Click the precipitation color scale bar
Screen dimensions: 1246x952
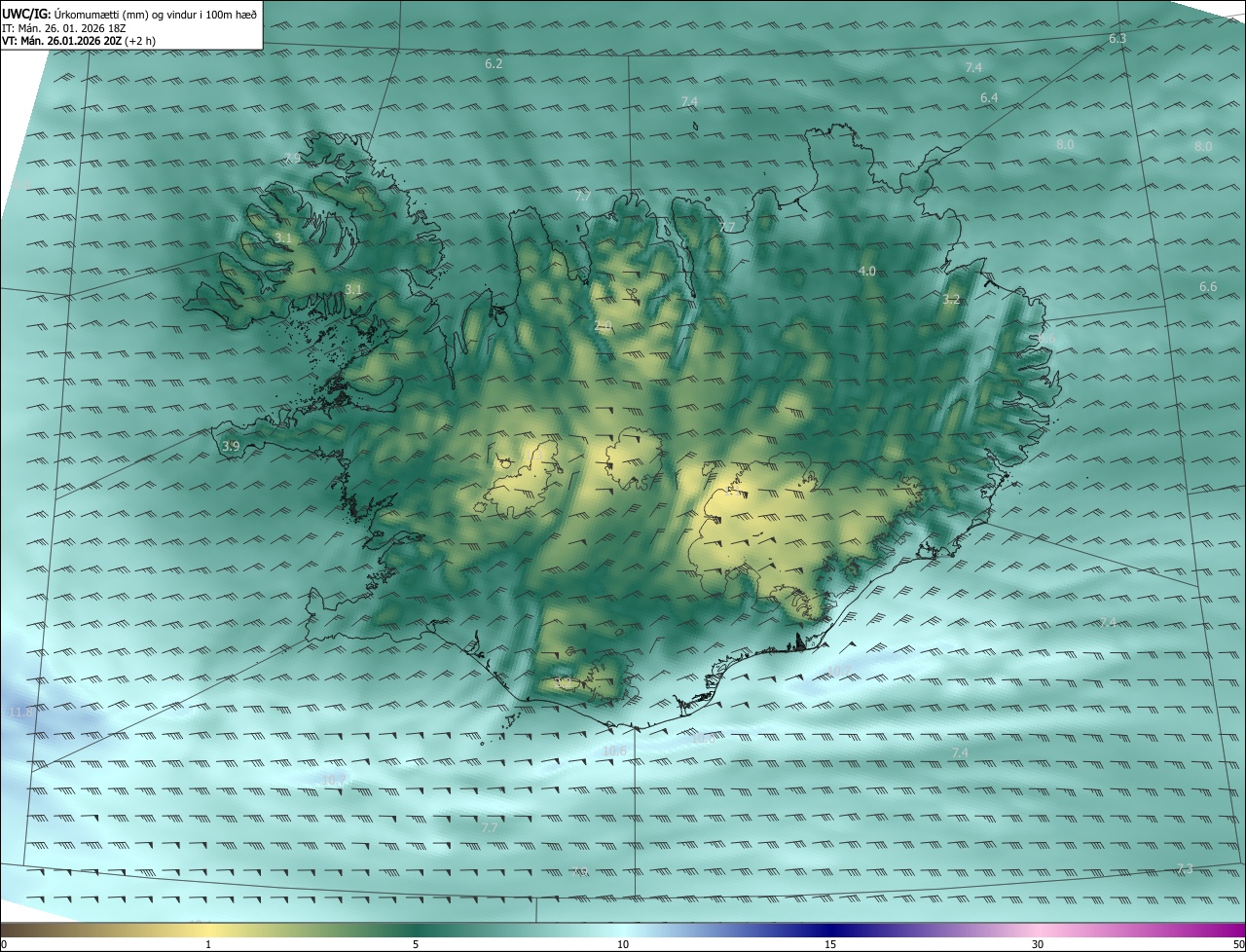623,930
